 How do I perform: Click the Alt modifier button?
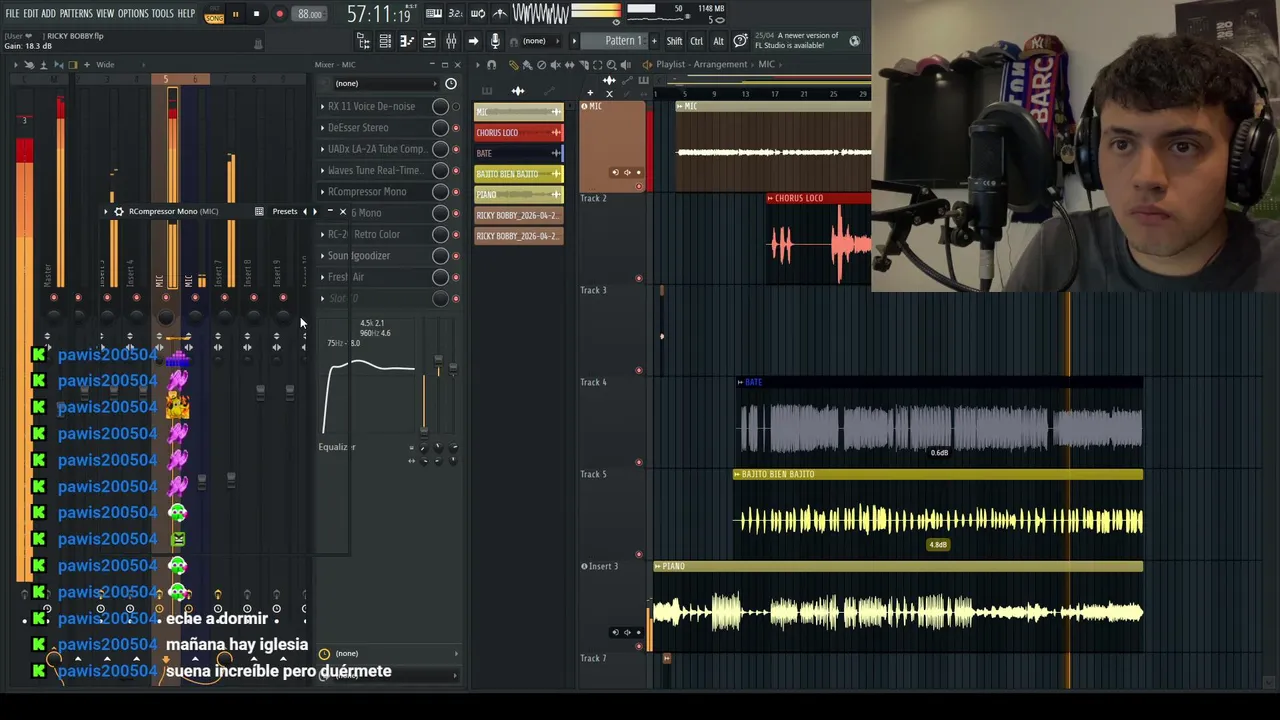[719, 41]
